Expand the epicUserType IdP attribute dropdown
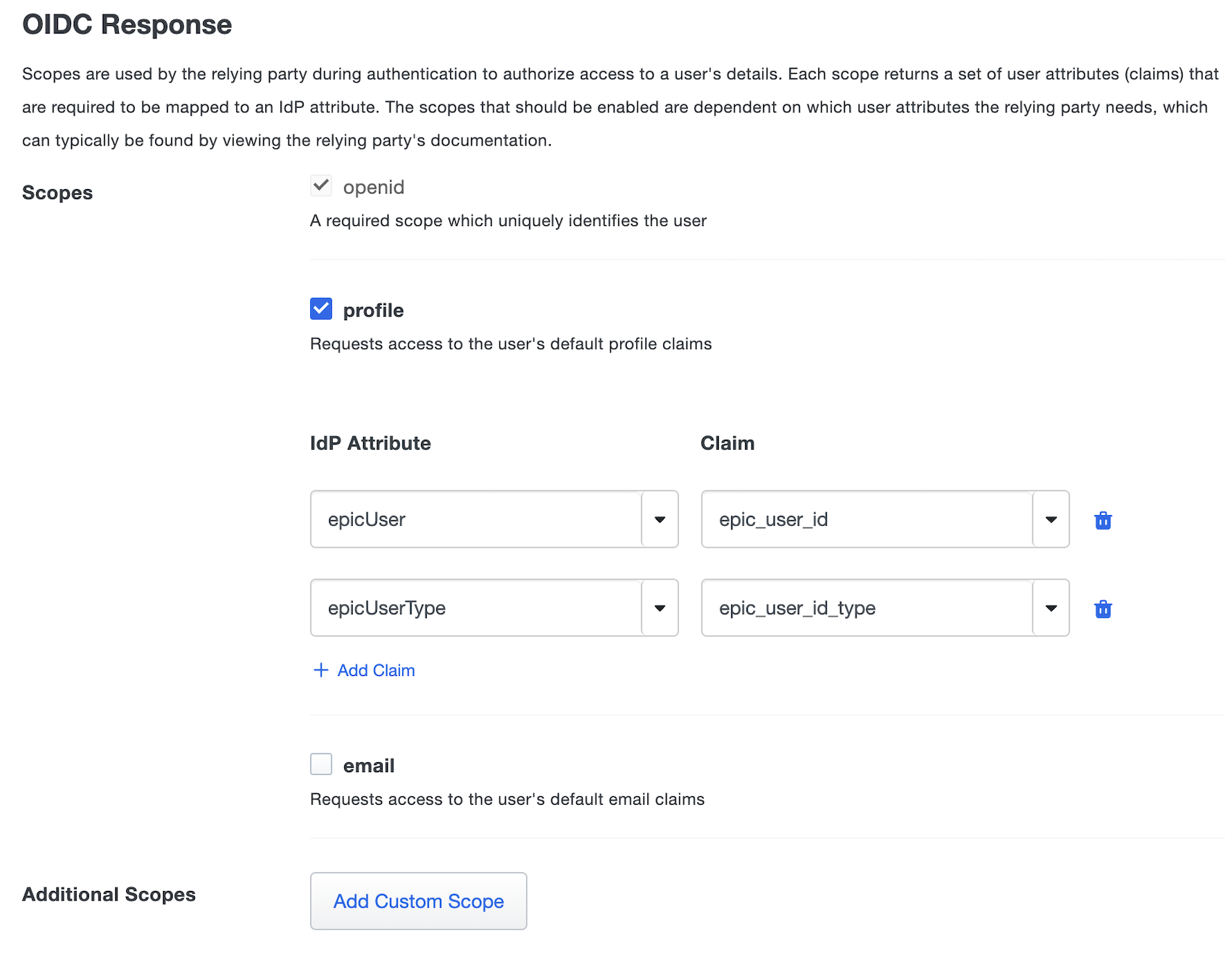 point(659,608)
